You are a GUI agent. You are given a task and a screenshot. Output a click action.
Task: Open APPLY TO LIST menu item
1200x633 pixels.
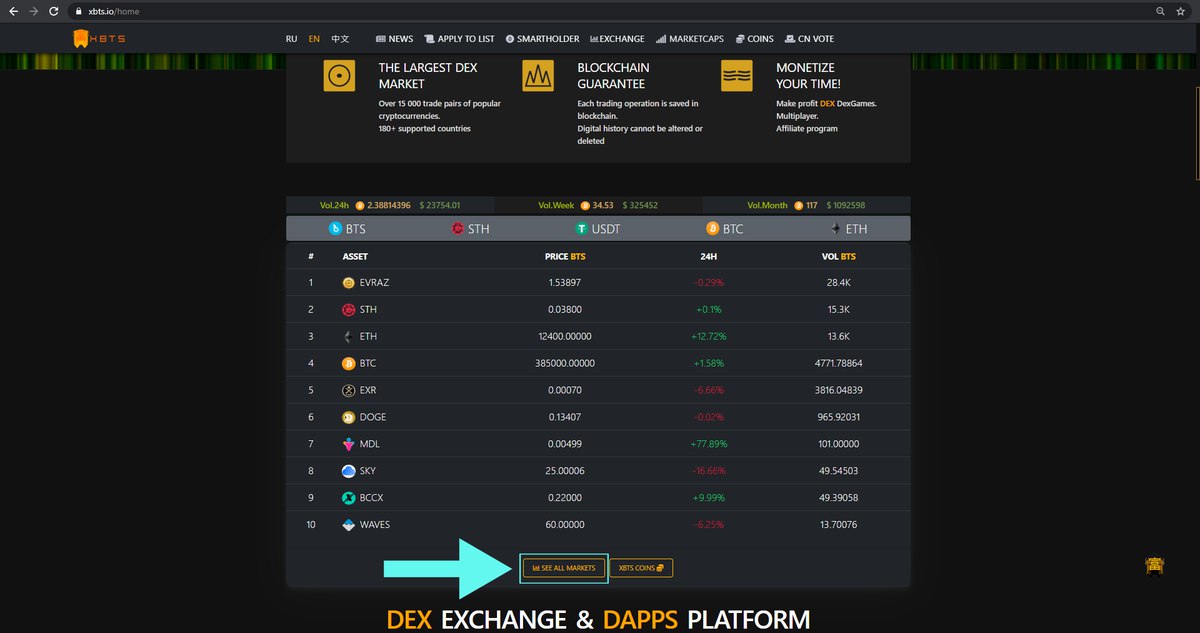(459, 39)
